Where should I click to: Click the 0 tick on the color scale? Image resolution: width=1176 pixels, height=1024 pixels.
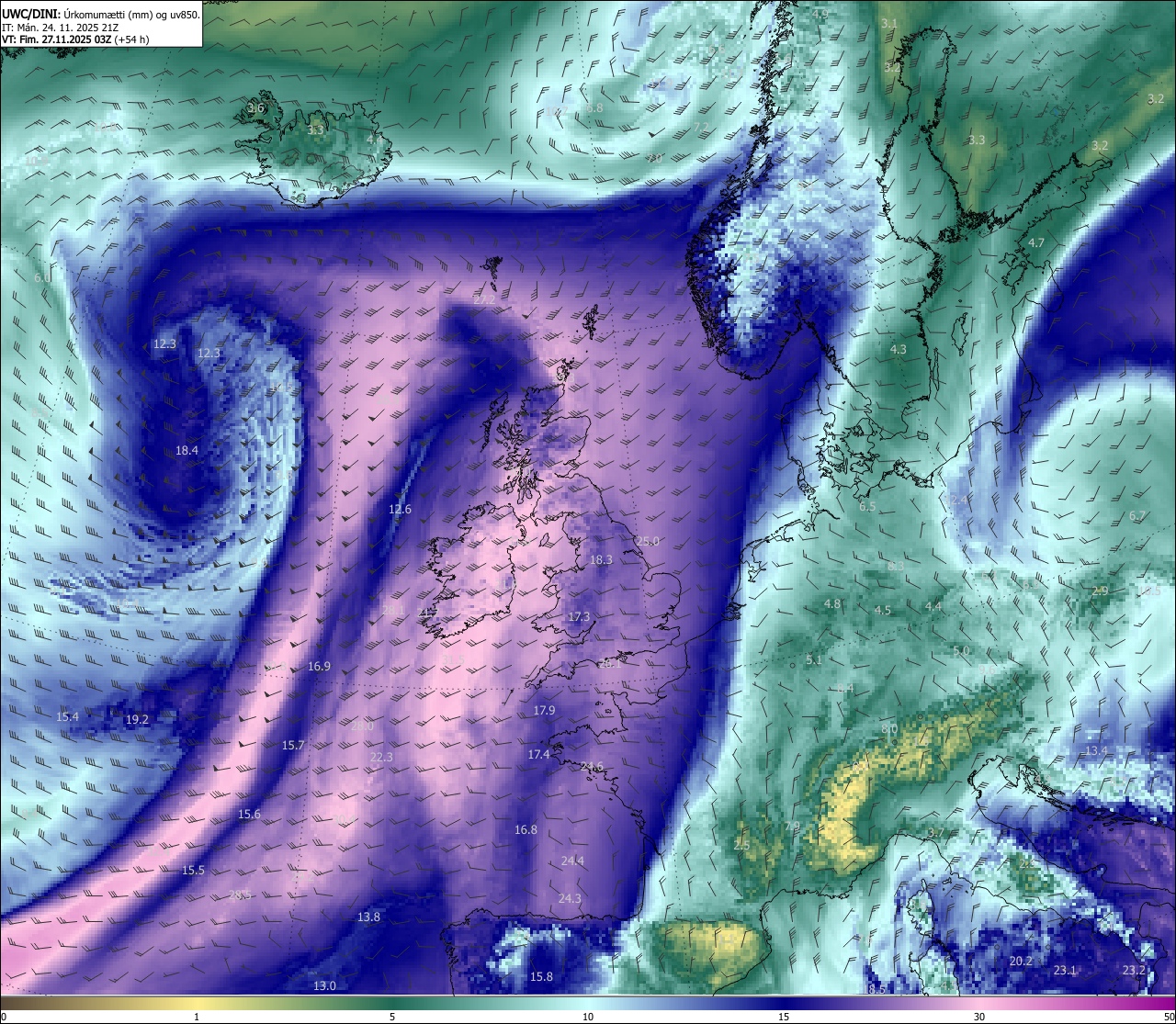click(4, 1016)
